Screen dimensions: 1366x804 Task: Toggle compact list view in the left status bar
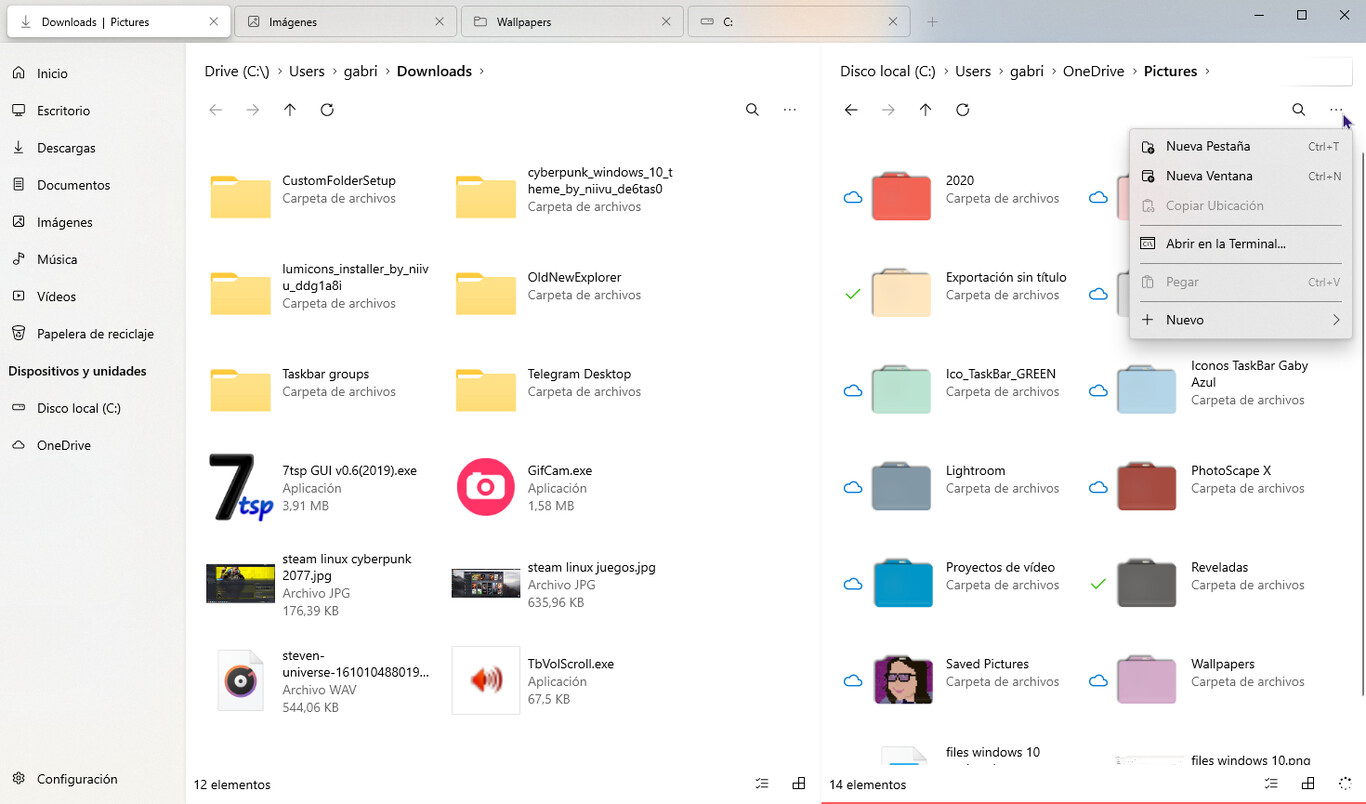[x=762, y=783]
